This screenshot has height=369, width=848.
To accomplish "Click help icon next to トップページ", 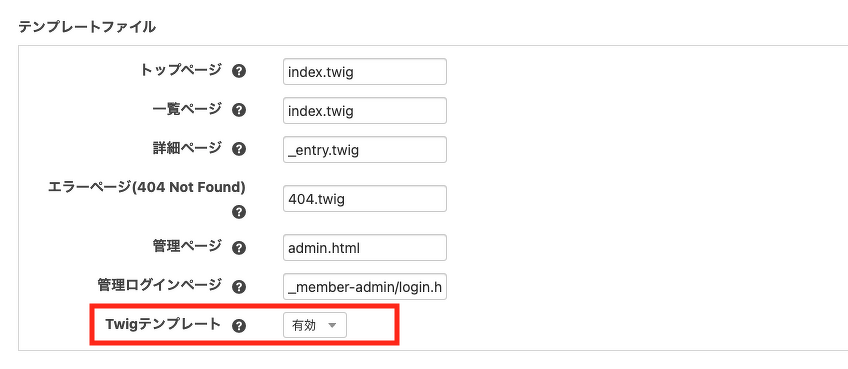I will (238, 71).
